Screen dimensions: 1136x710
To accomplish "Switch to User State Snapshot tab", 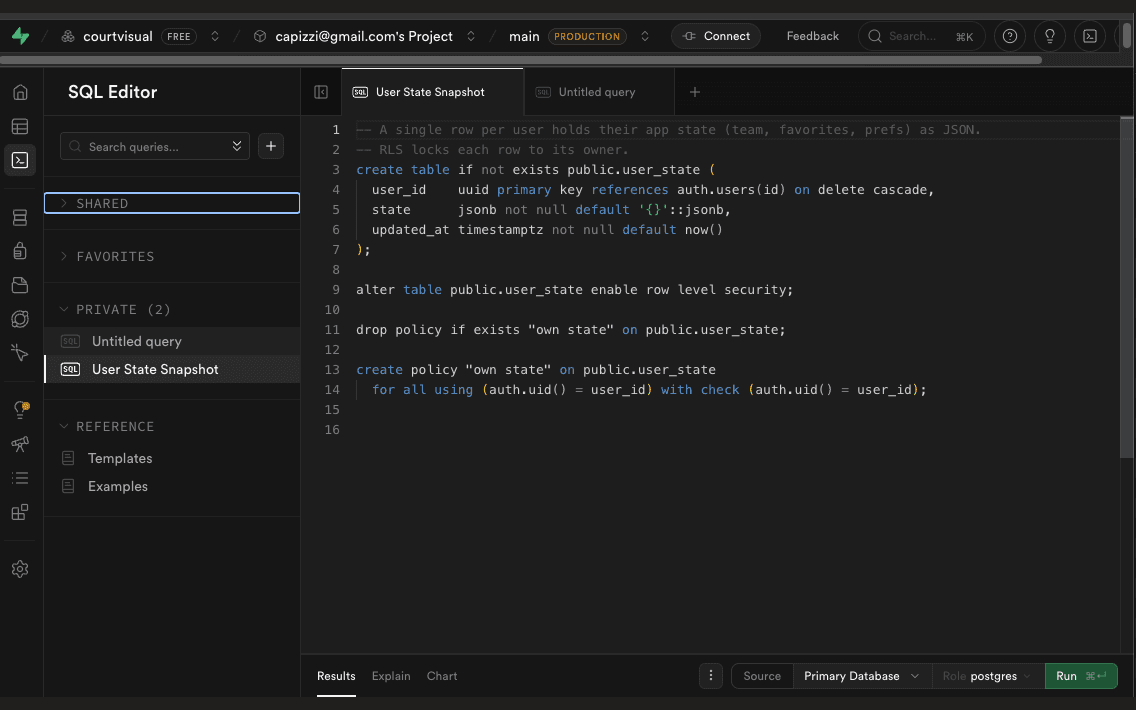I will click(x=432, y=92).
